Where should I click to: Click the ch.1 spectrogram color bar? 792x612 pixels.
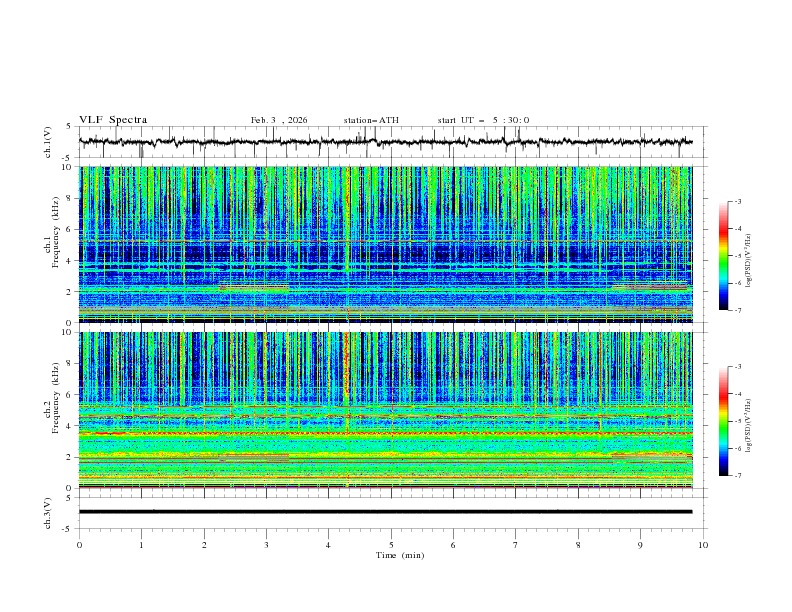coord(723,256)
